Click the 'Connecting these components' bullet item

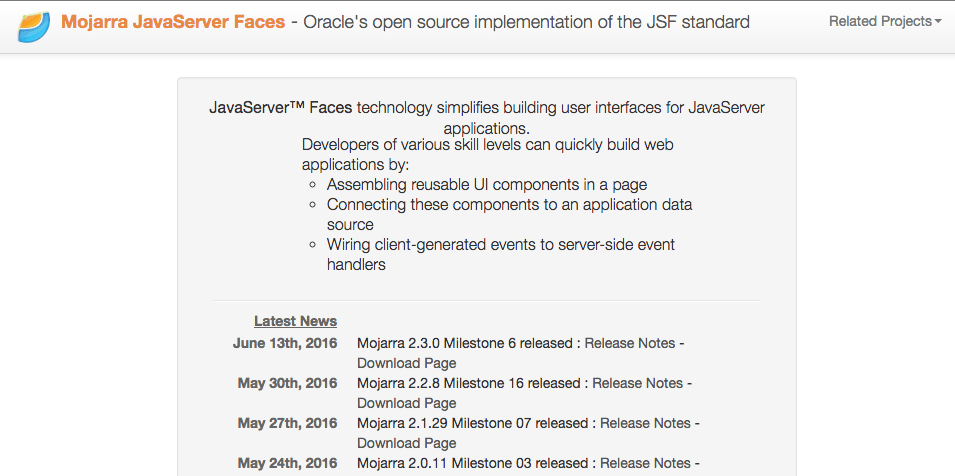pyautogui.click(x=509, y=204)
